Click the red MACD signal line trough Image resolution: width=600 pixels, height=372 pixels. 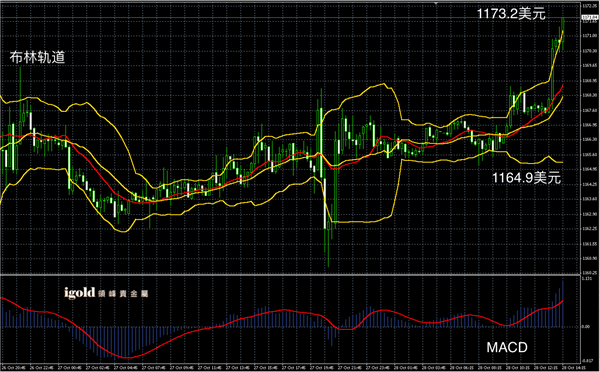pyautogui.click(x=126, y=357)
